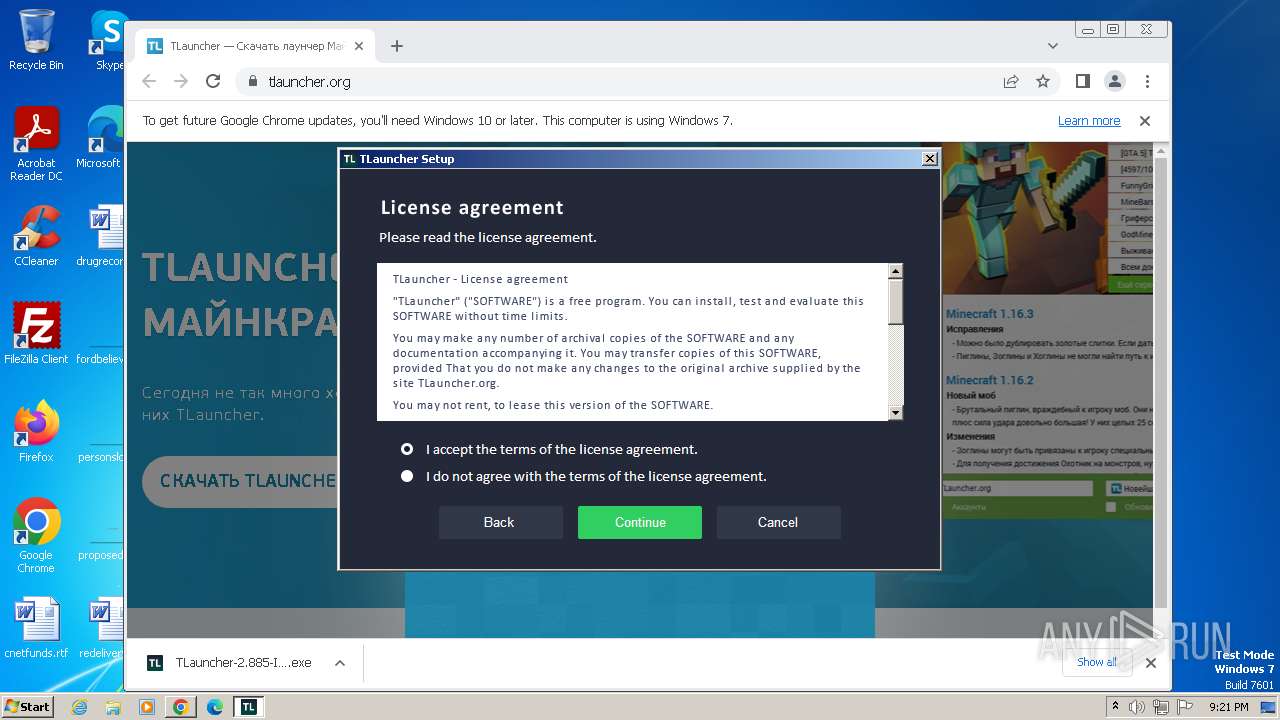Share this page via address bar icon
The width and height of the screenshot is (1280, 720).
point(1011,82)
